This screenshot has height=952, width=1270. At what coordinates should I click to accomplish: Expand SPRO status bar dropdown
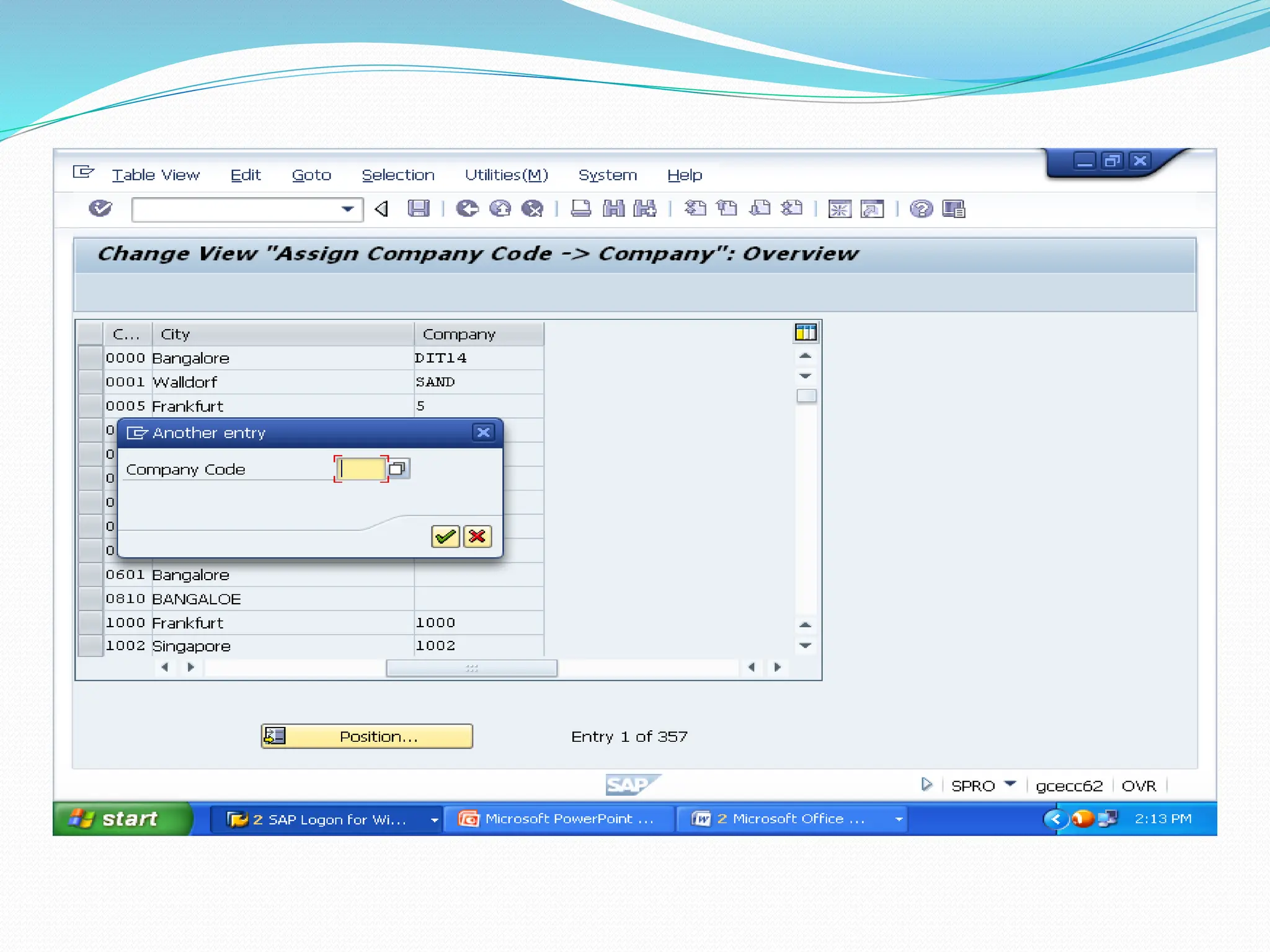tap(1010, 785)
